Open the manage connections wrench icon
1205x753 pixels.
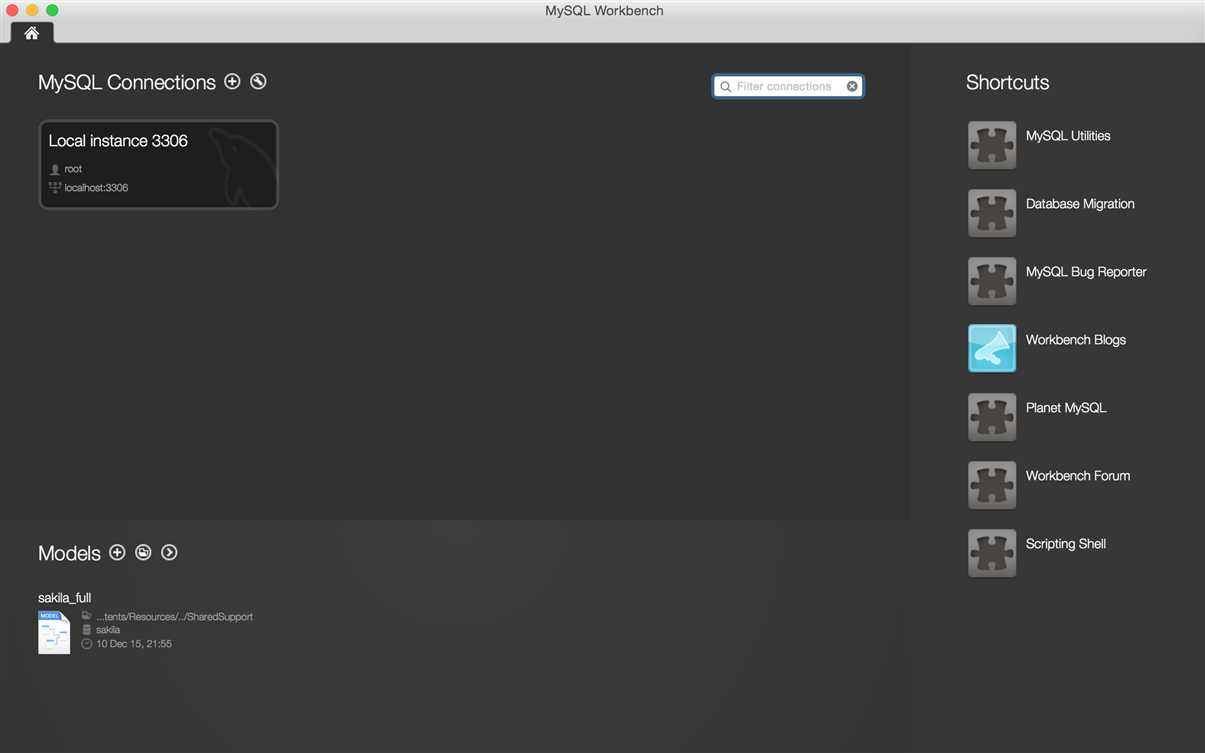click(x=258, y=81)
